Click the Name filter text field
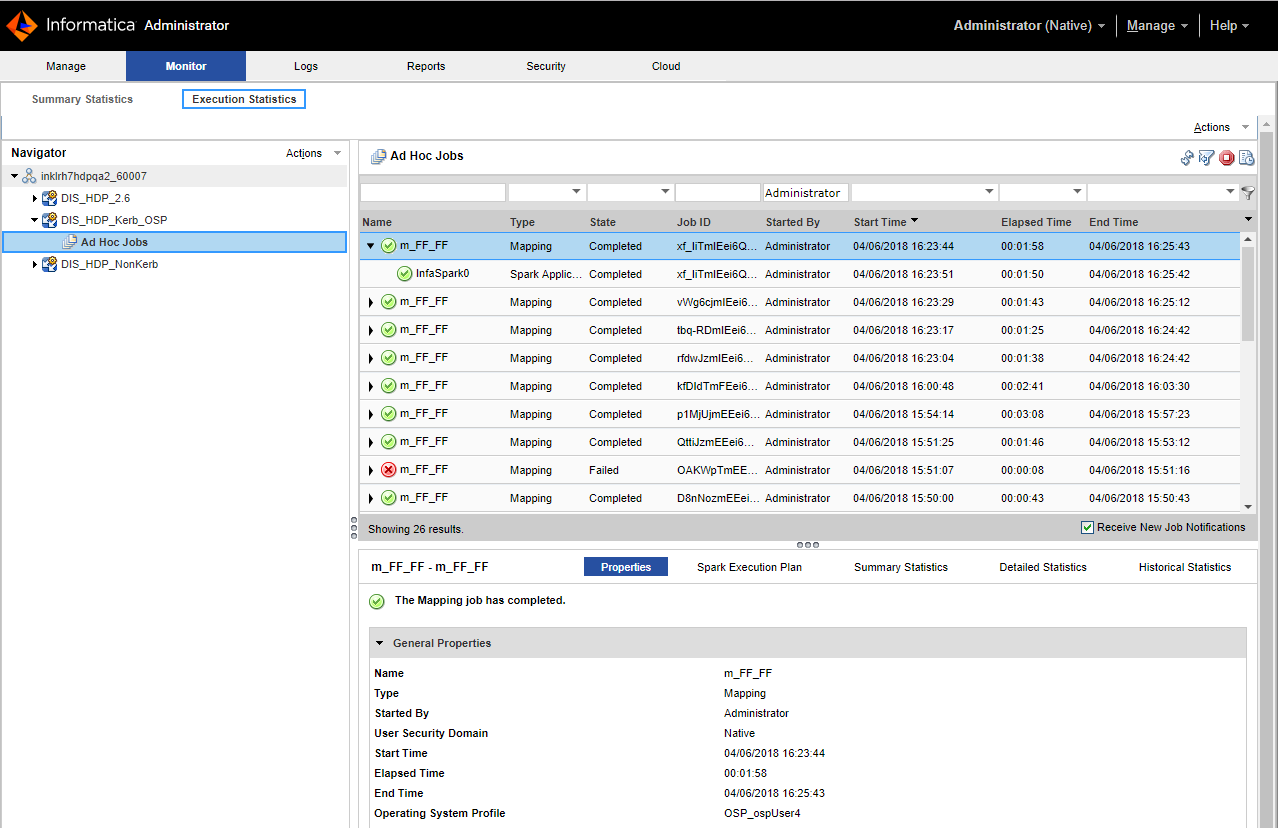This screenshot has width=1278, height=828. 433,192
